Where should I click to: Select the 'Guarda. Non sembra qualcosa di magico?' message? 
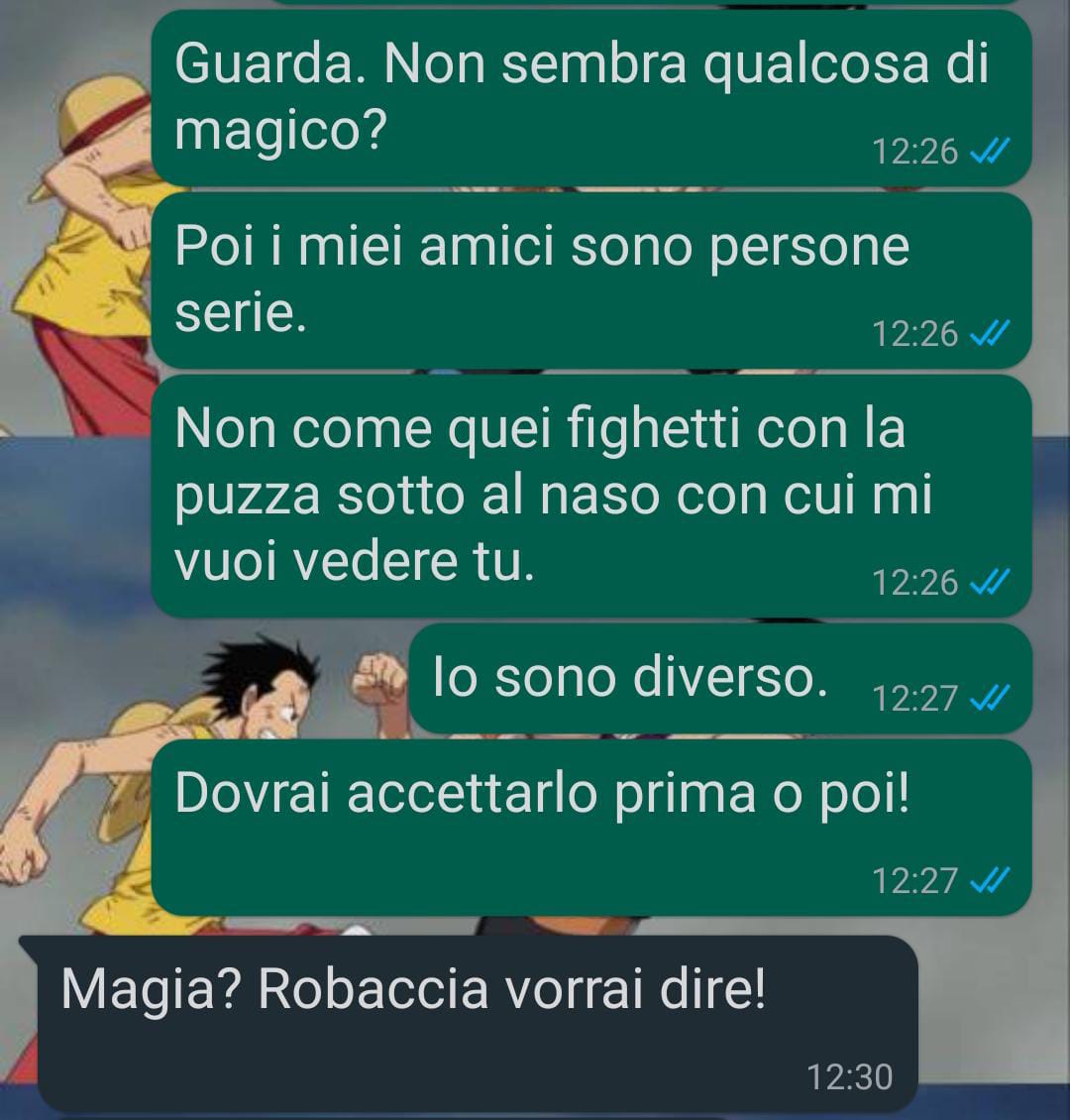click(x=591, y=98)
